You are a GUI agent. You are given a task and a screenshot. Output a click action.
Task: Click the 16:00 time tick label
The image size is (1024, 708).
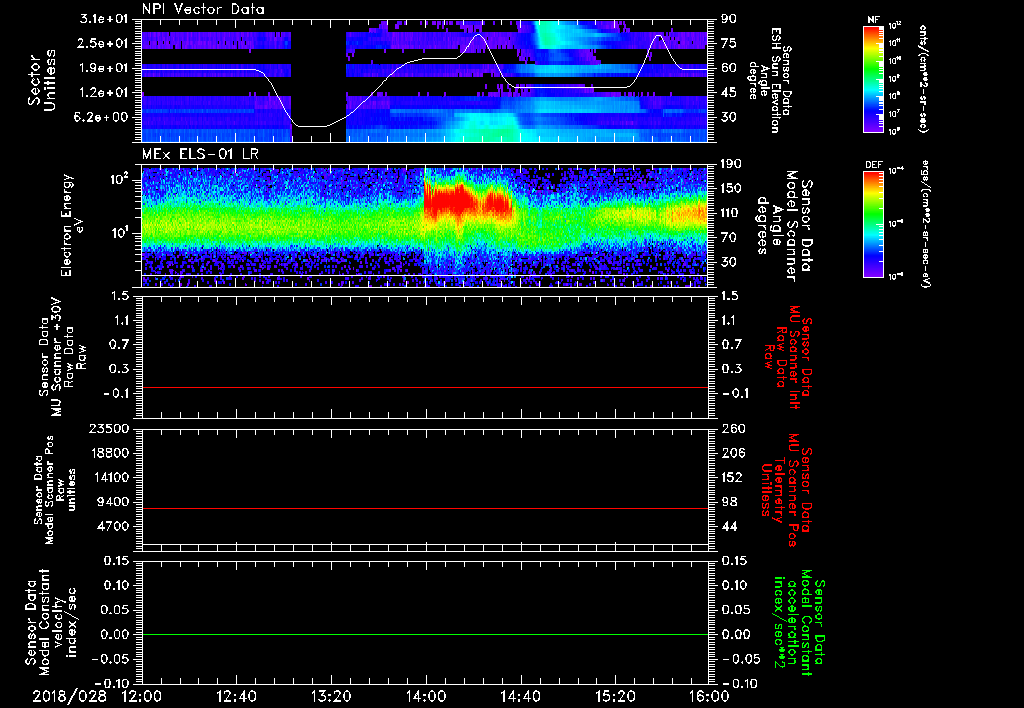pos(709,696)
